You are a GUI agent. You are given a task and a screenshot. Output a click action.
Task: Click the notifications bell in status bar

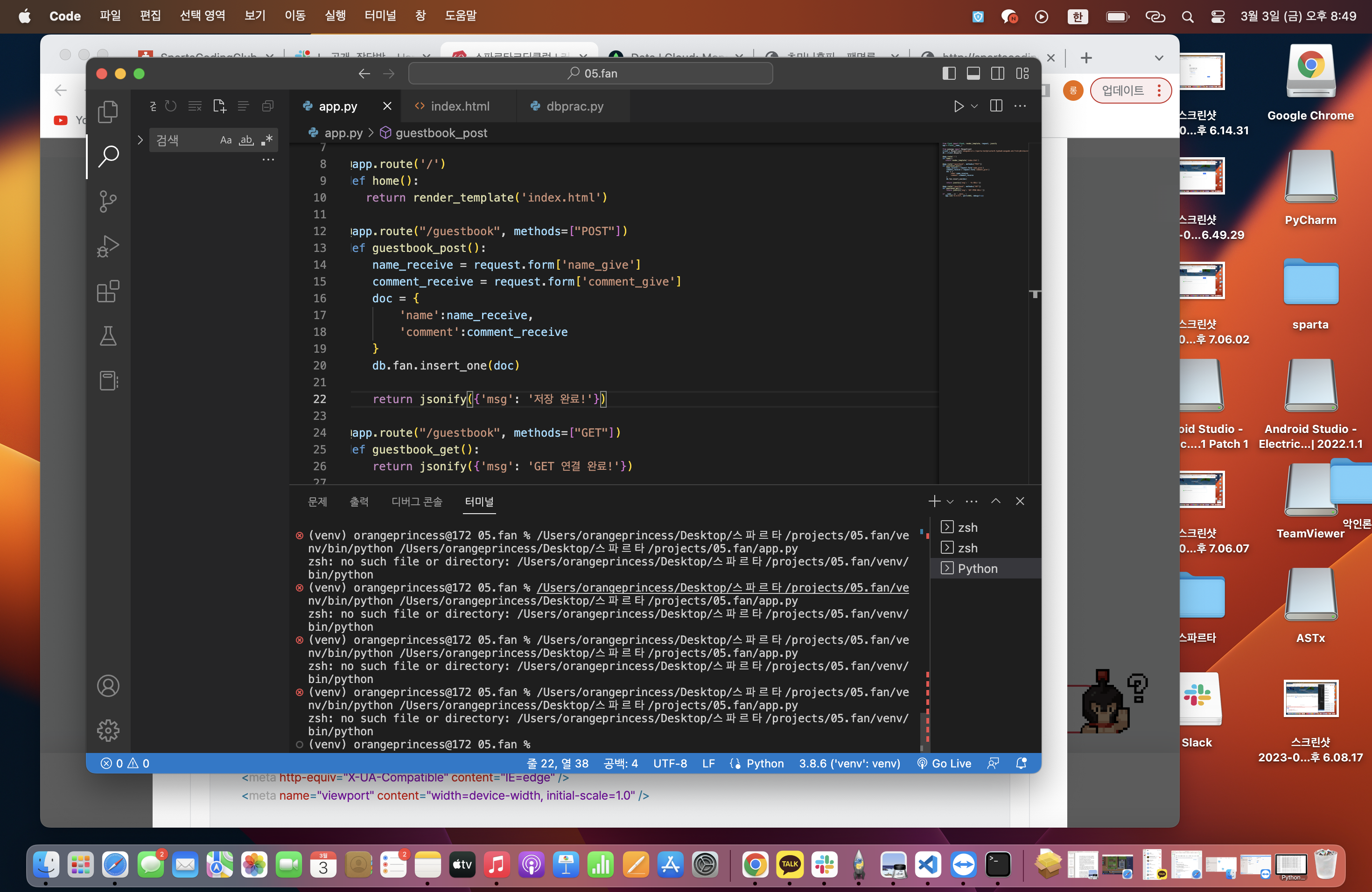[1021, 763]
